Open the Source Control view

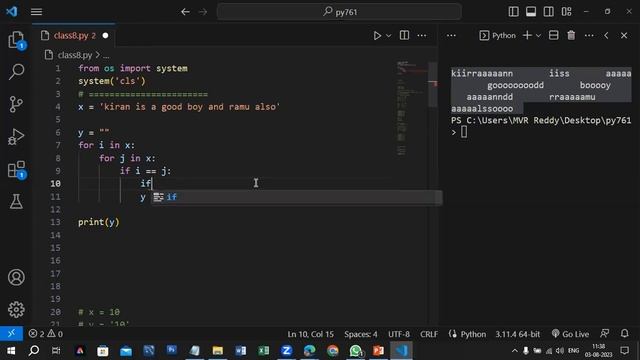(16, 104)
